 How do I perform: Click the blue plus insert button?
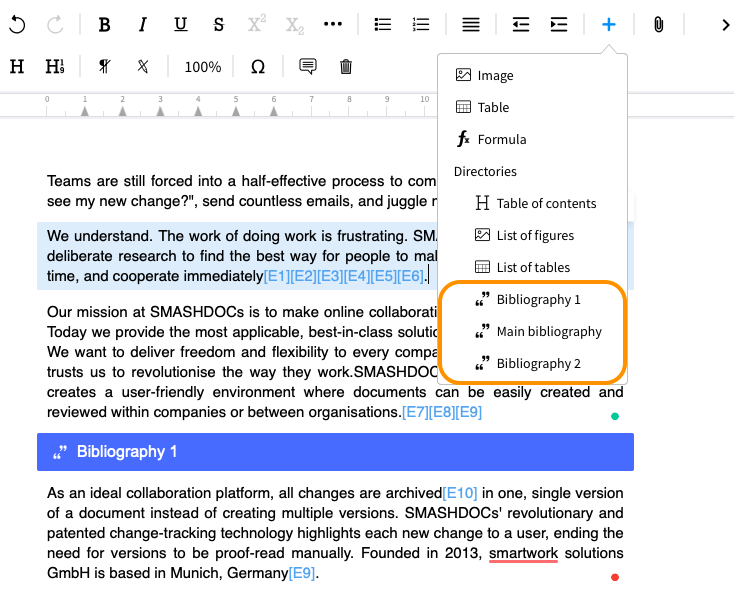(x=609, y=24)
